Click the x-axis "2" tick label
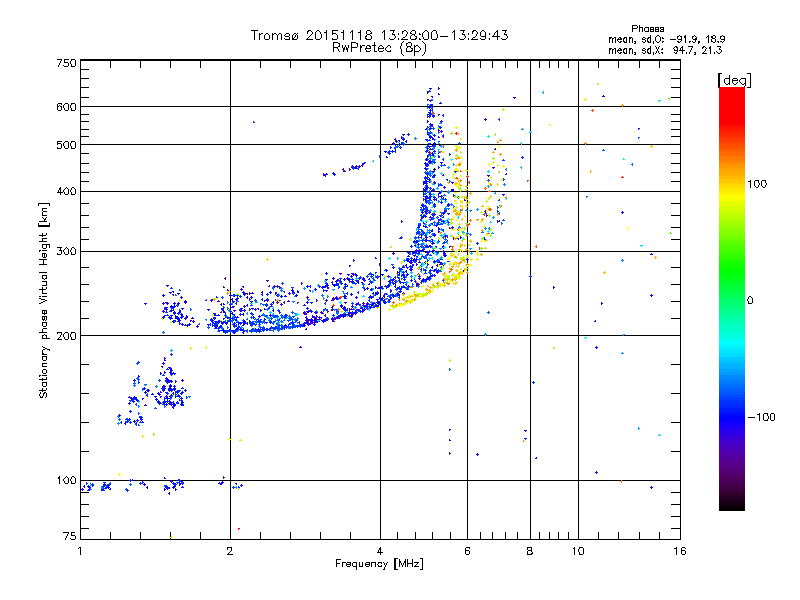This screenshot has height=600, width=800. tap(230, 551)
